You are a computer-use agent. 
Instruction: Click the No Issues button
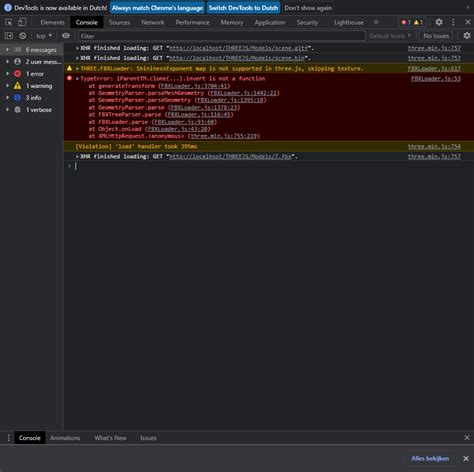tap(436, 36)
